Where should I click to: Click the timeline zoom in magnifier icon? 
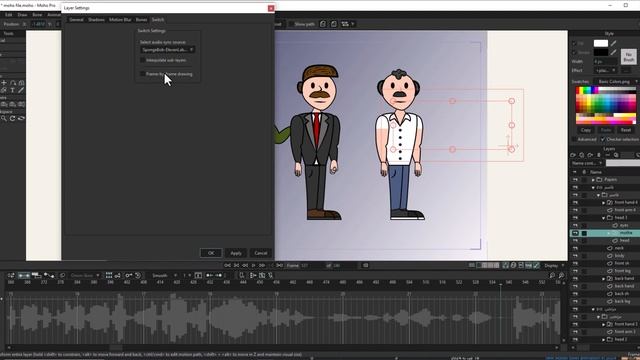(561, 276)
